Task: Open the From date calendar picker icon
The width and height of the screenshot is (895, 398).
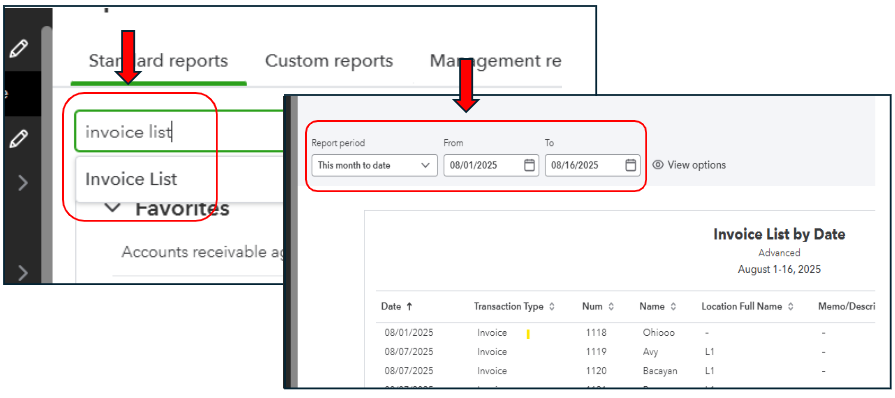Action: click(529, 165)
